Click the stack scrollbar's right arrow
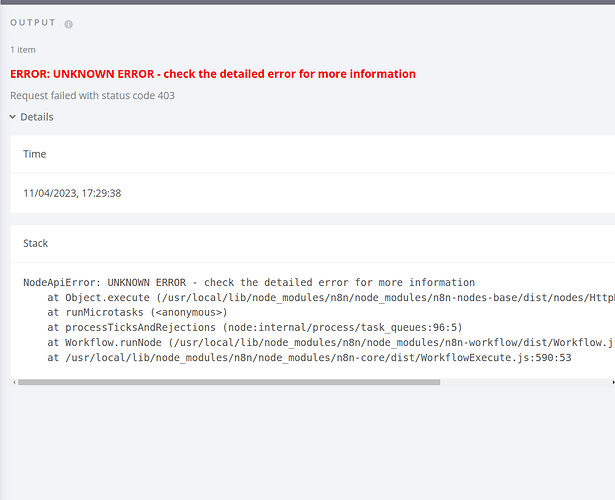This screenshot has width=615, height=500. tap(610, 381)
